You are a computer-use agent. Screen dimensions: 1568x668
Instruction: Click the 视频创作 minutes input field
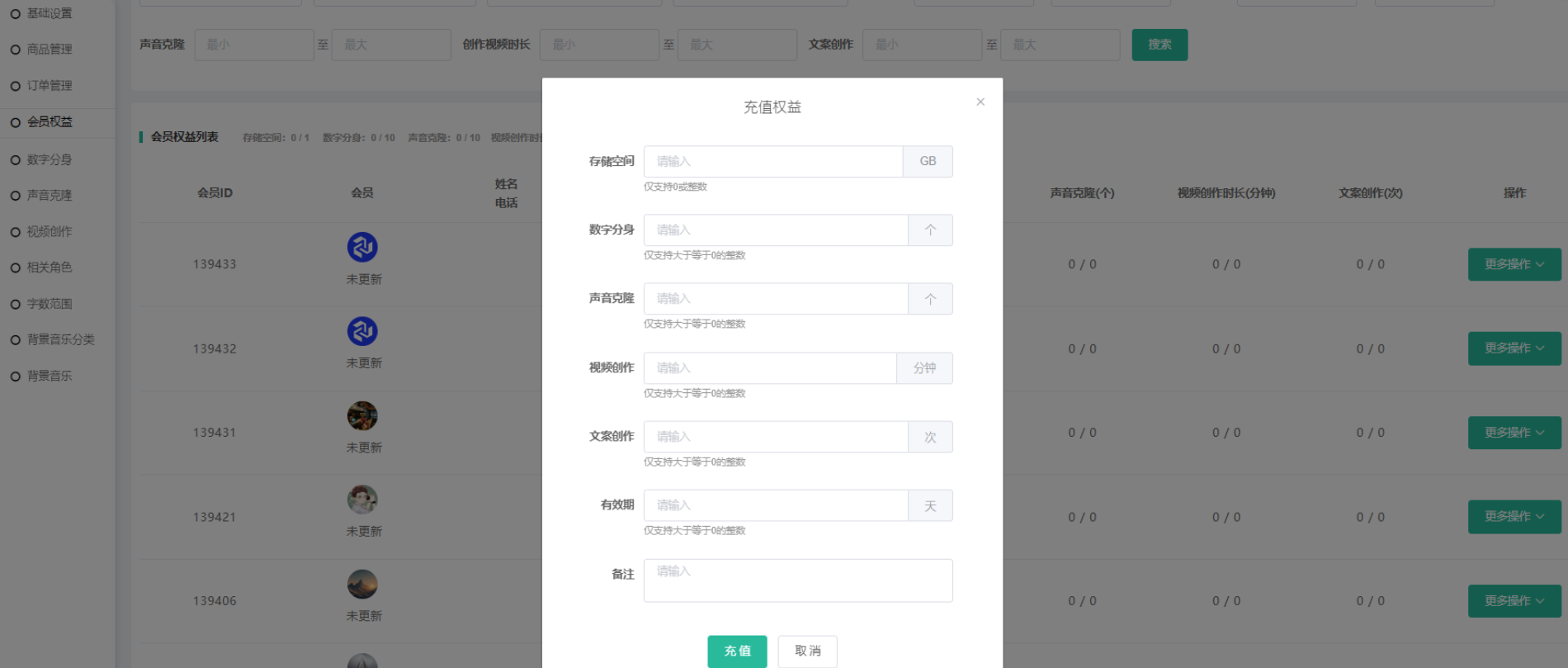[x=769, y=368]
